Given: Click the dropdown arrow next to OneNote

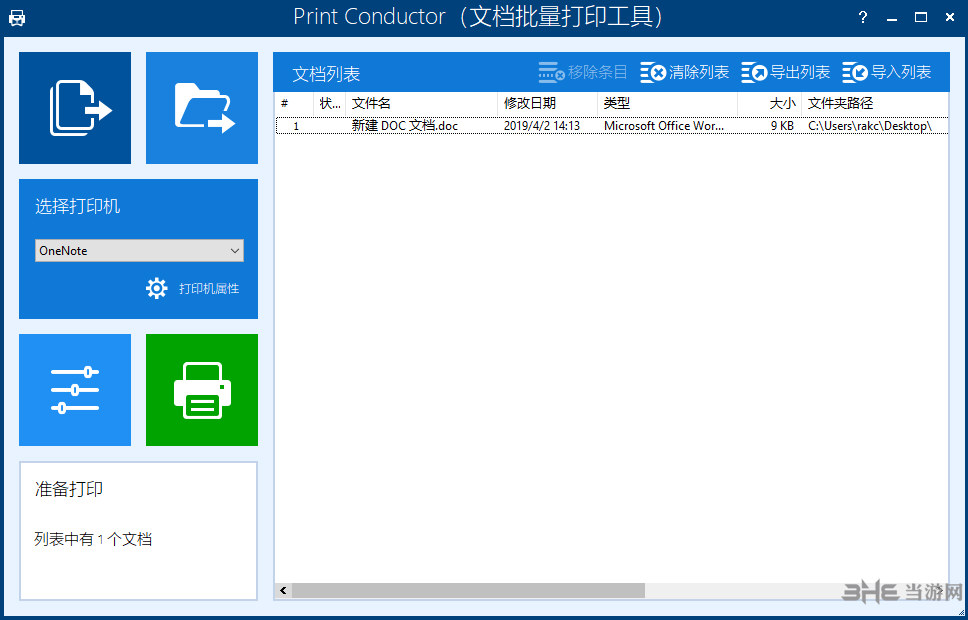Looking at the screenshot, I should 237,250.
